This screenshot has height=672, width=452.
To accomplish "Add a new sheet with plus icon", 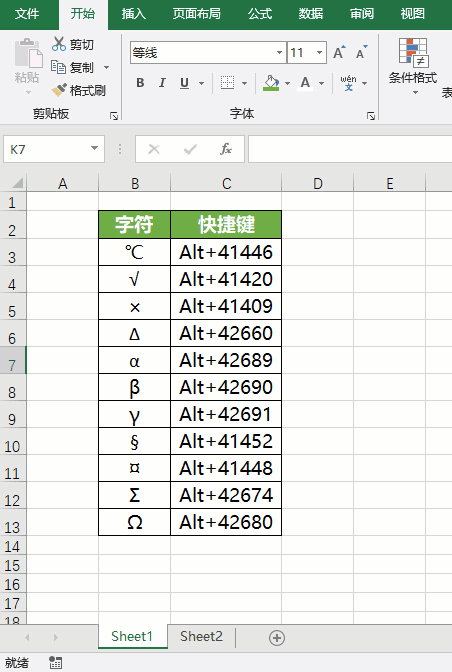I will [x=277, y=638].
